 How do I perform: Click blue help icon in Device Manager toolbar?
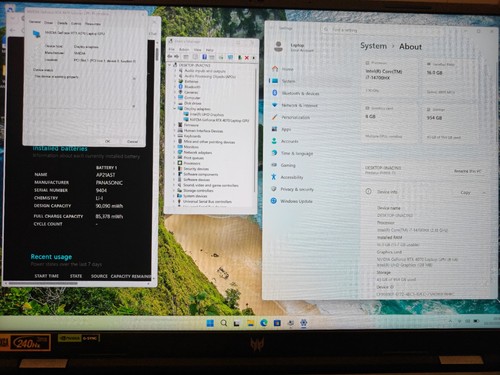coord(204,57)
